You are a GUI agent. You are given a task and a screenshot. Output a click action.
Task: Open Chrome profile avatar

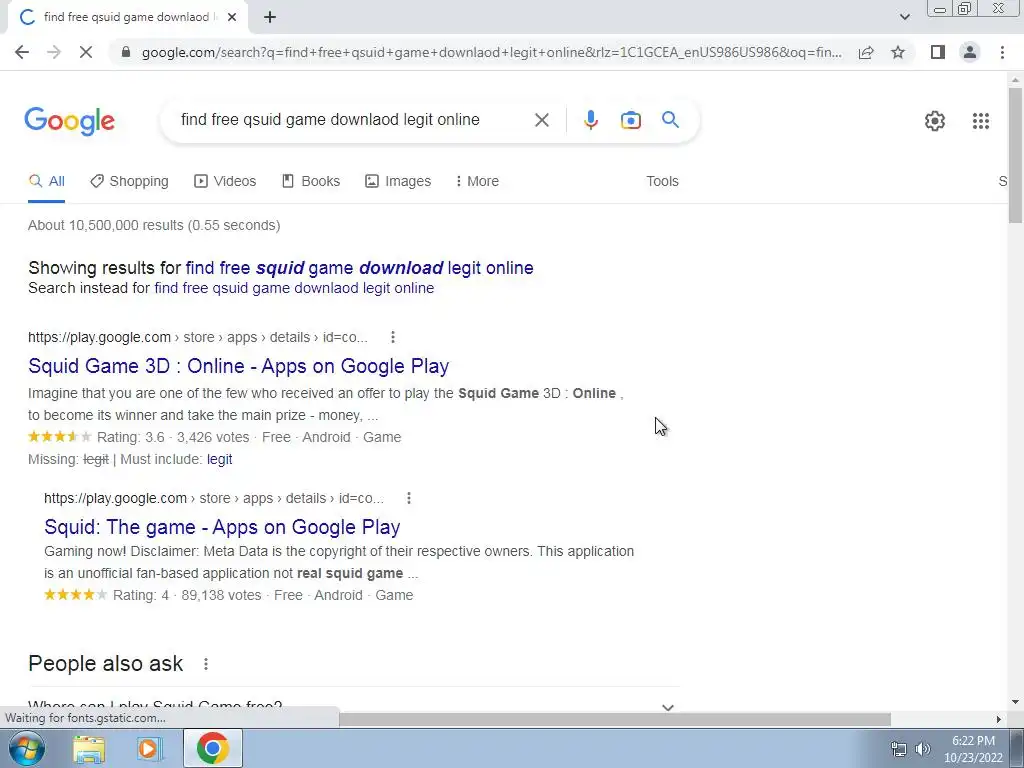click(970, 52)
